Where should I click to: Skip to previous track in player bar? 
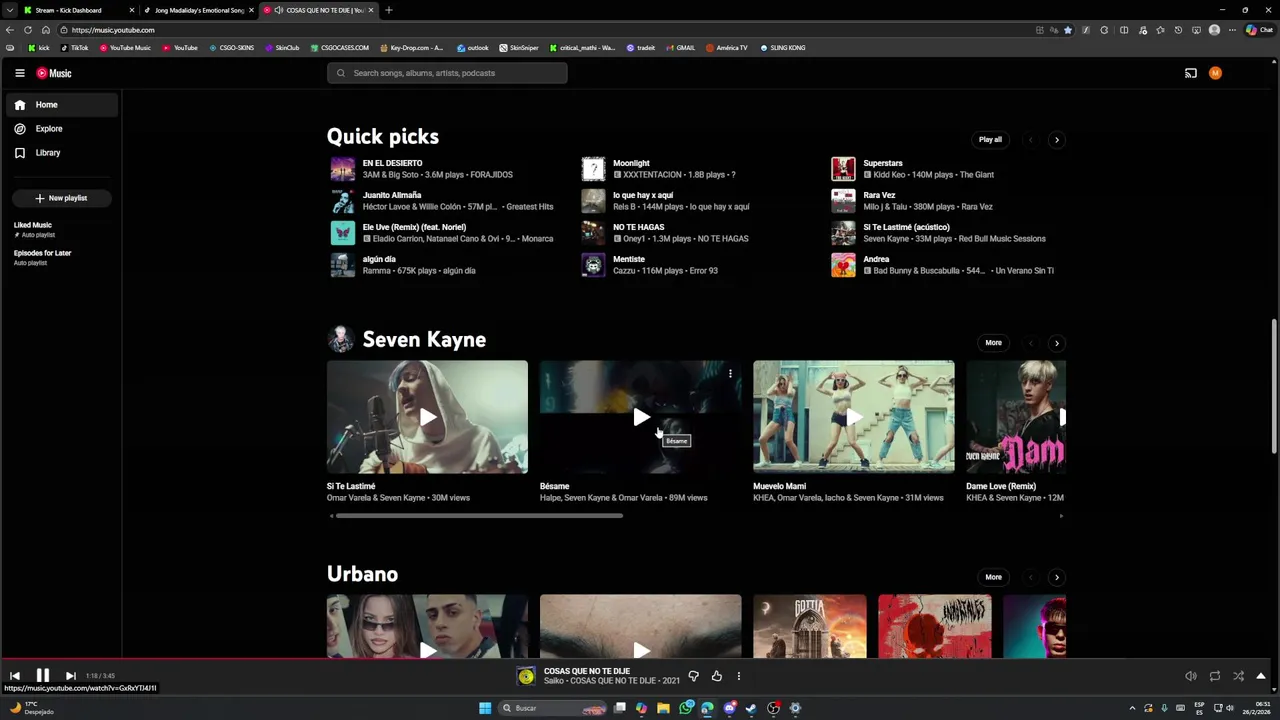[15, 676]
